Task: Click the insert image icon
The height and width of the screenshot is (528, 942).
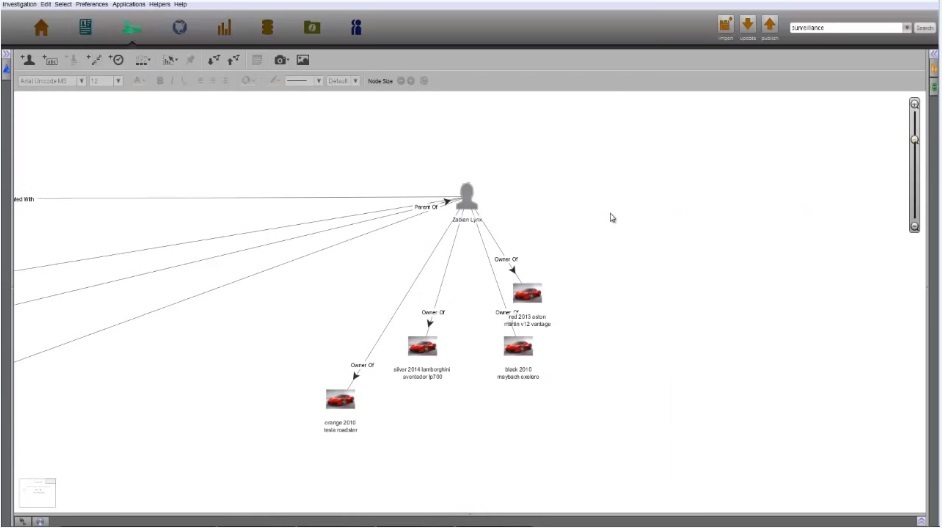Action: pos(303,59)
